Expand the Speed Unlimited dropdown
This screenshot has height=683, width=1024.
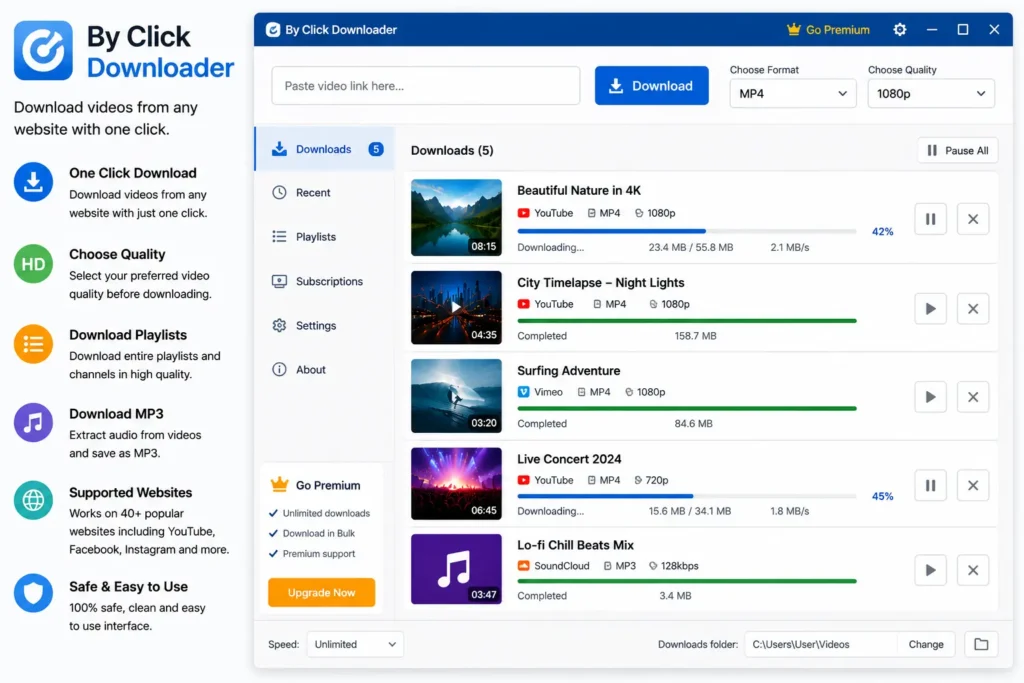click(355, 644)
